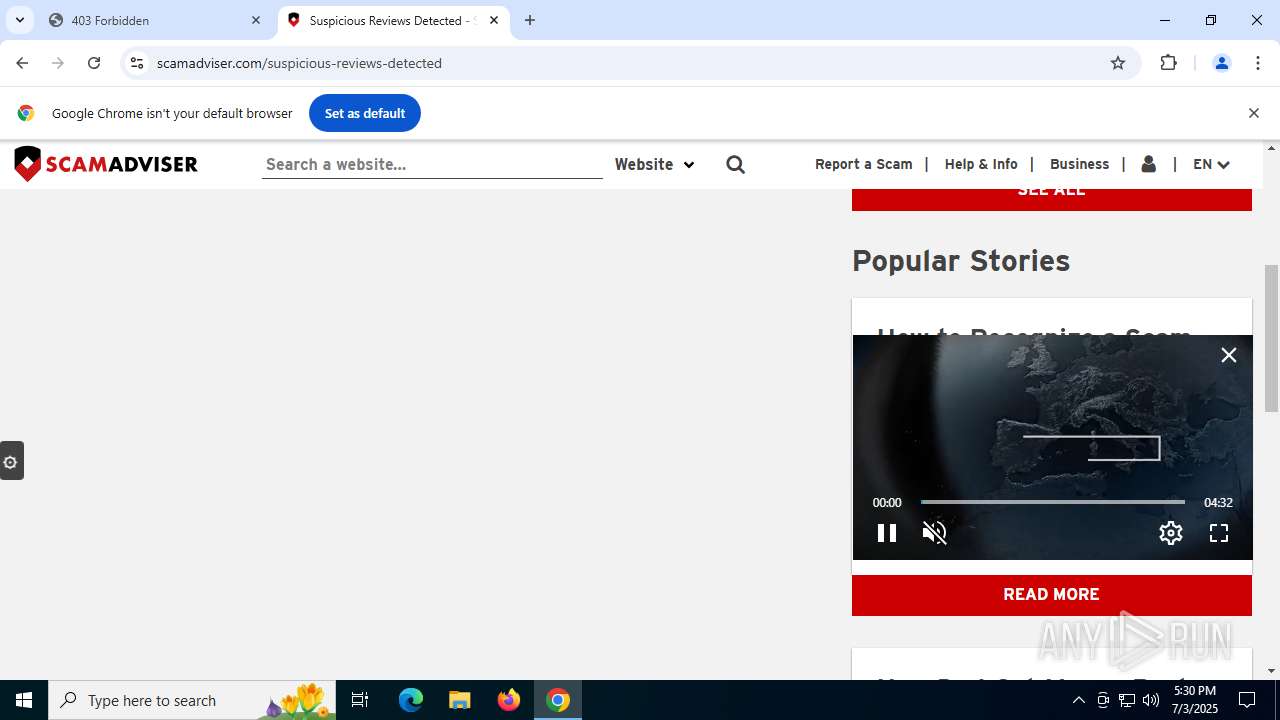Open the taskbar clock showing 5:30 PM
The height and width of the screenshot is (720, 1280).
pyautogui.click(x=1195, y=700)
